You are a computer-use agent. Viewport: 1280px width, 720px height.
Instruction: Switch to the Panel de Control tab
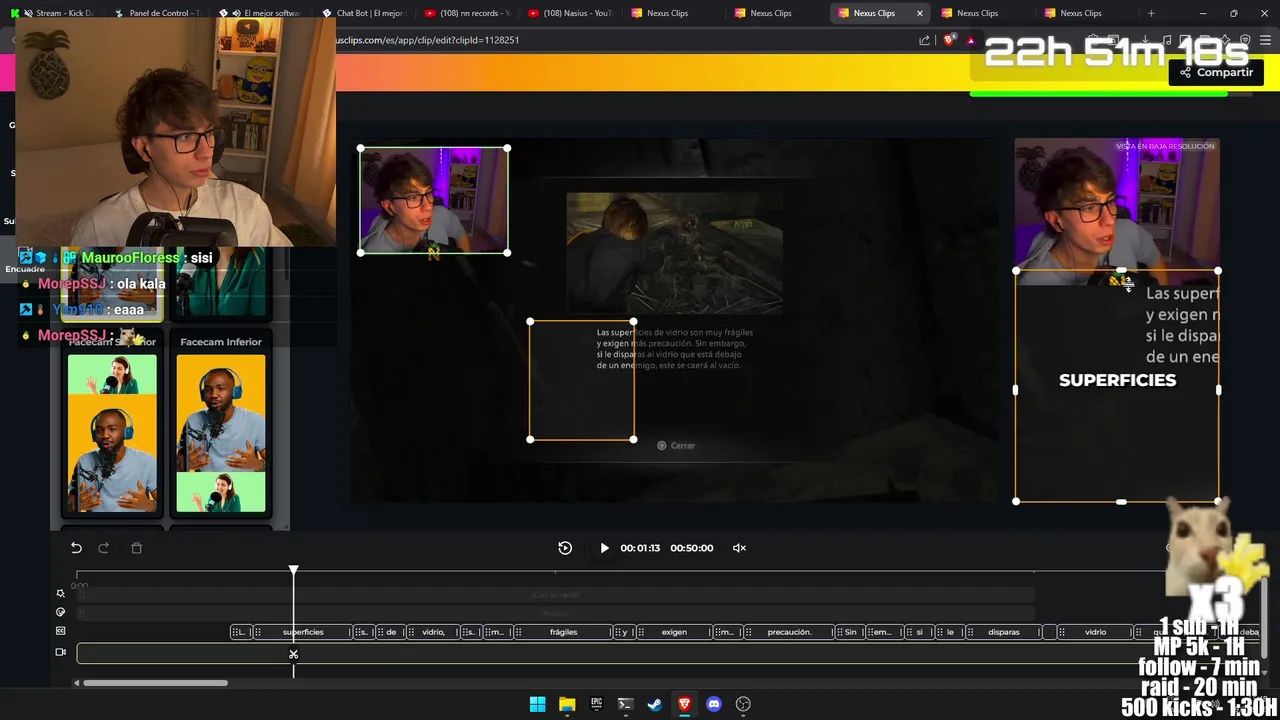point(156,13)
